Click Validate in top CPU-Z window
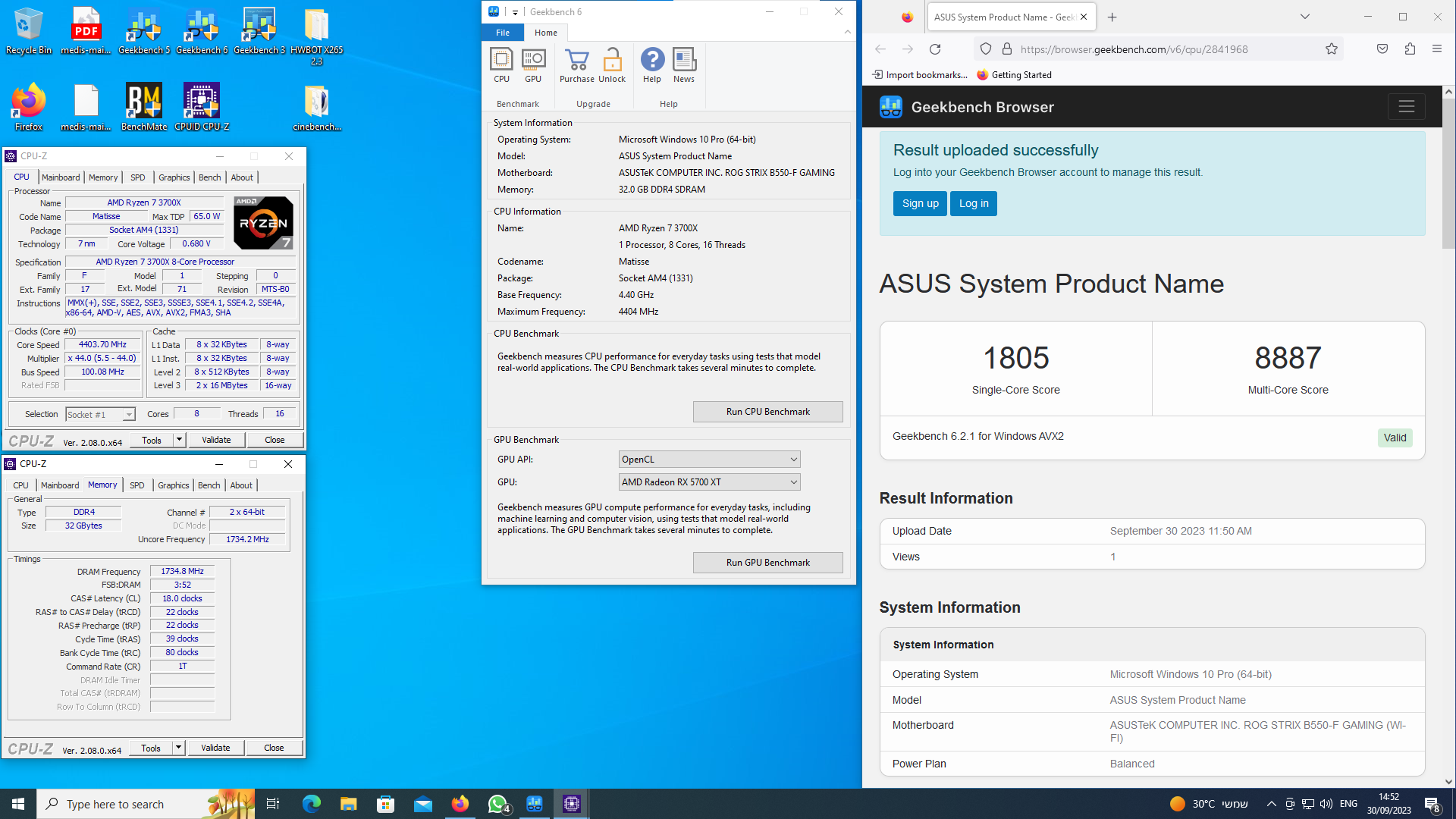 pyautogui.click(x=216, y=440)
